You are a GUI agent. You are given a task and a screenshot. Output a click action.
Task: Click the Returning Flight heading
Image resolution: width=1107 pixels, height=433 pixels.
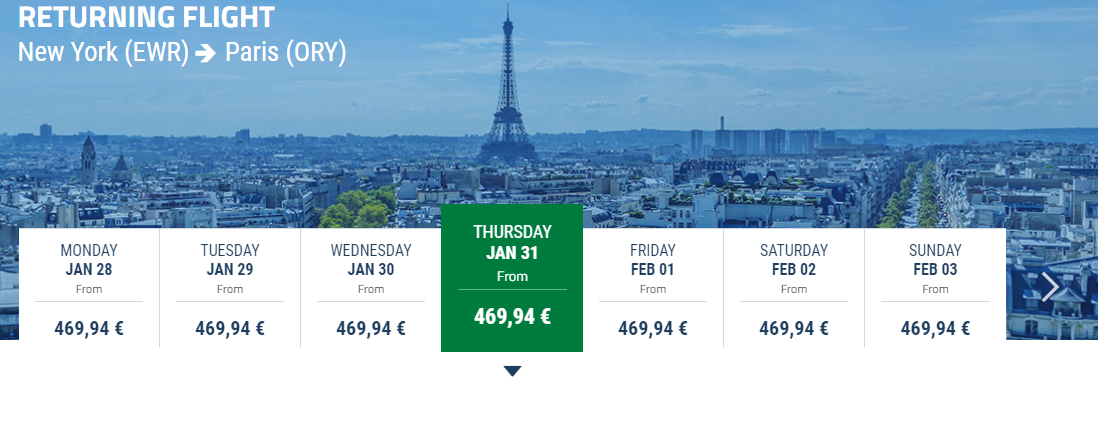click(146, 17)
